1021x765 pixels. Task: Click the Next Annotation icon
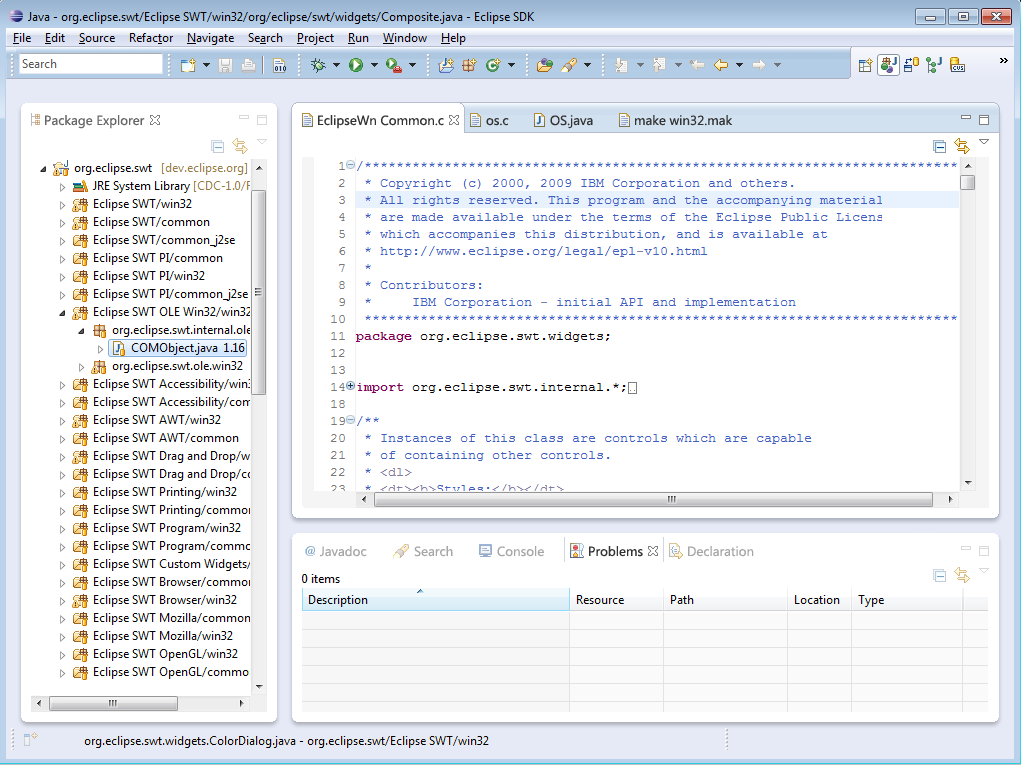click(x=621, y=64)
